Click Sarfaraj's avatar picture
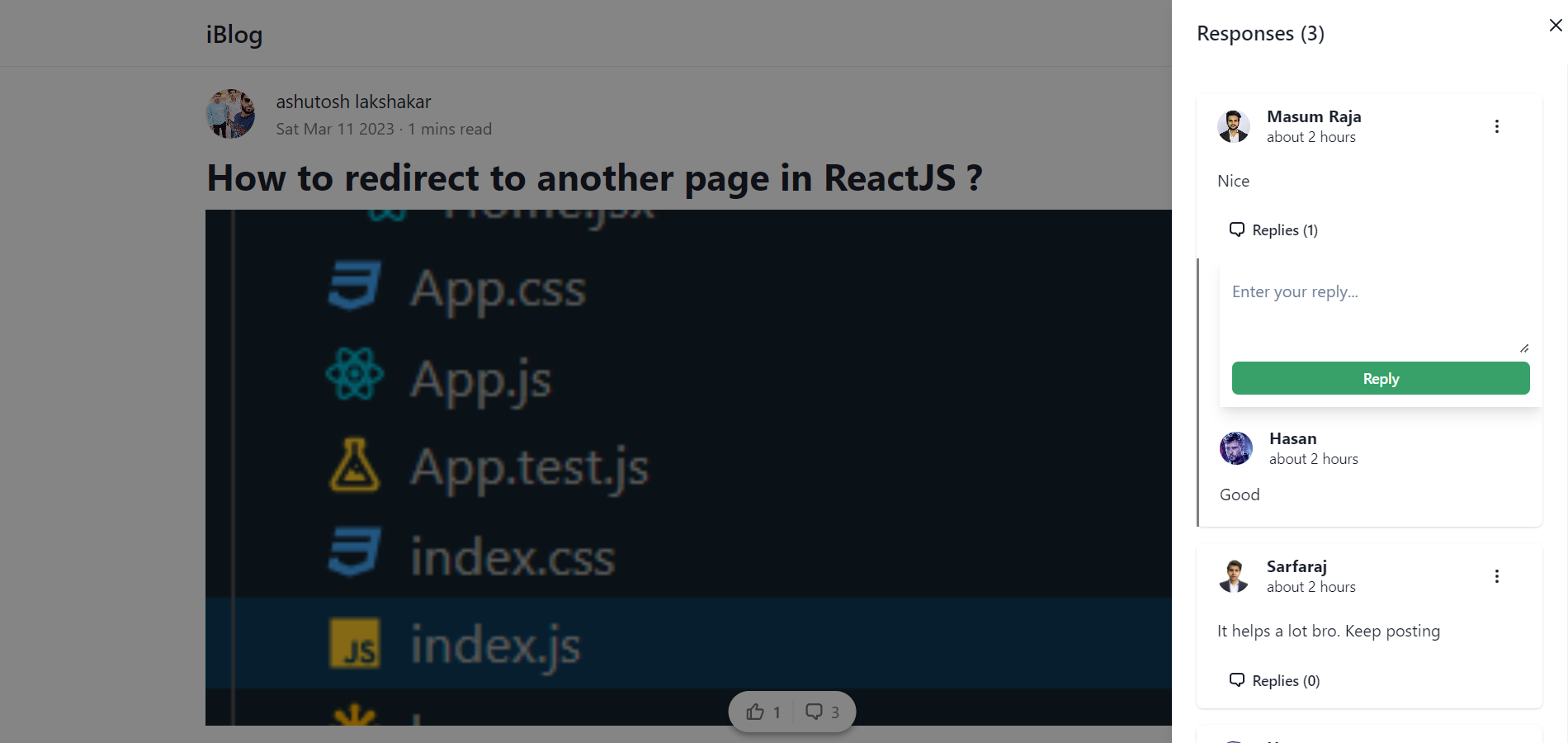The width and height of the screenshot is (1568, 743). (1234, 576)
